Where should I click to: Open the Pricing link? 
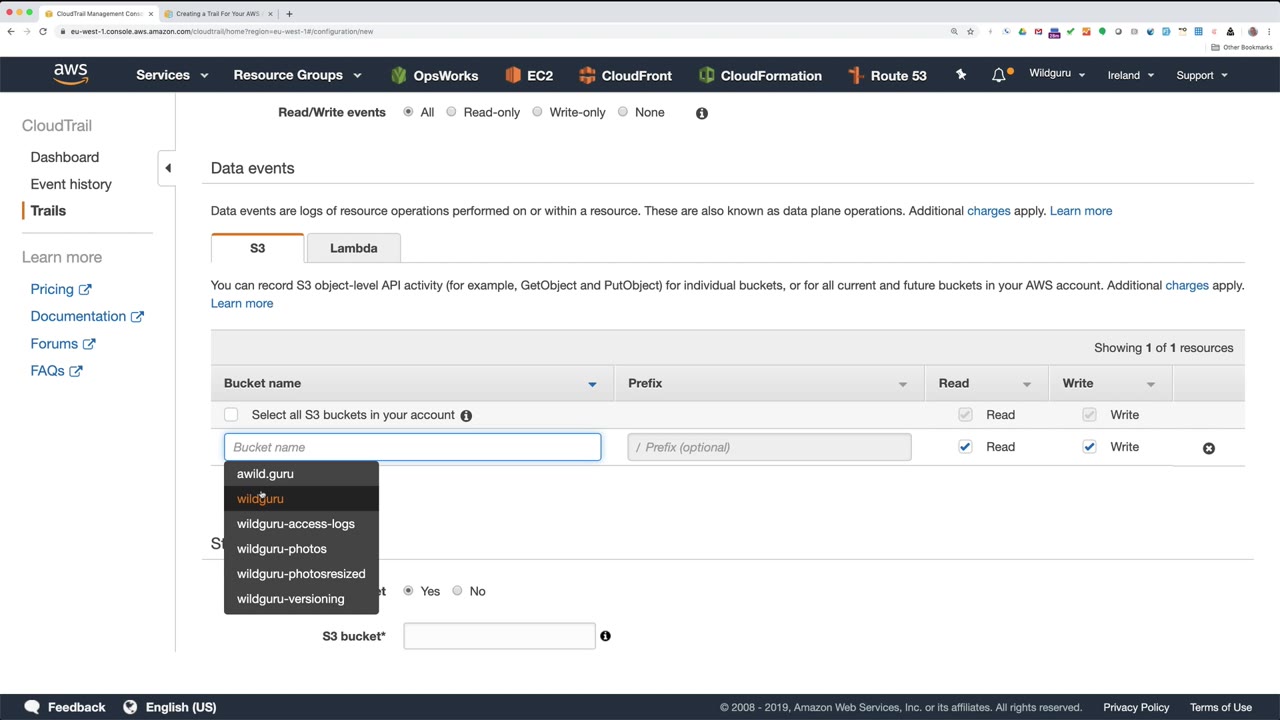click(61, 289)
